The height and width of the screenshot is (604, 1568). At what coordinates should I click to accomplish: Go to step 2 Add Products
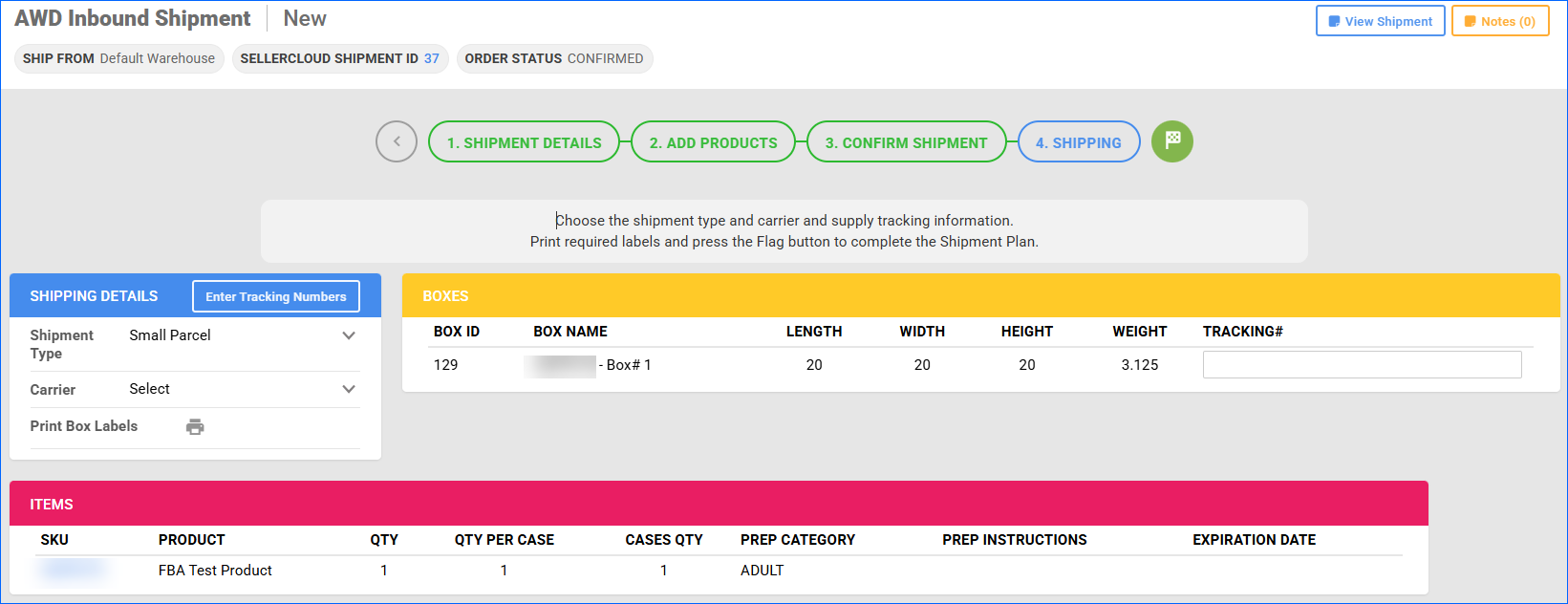[713, 142]
